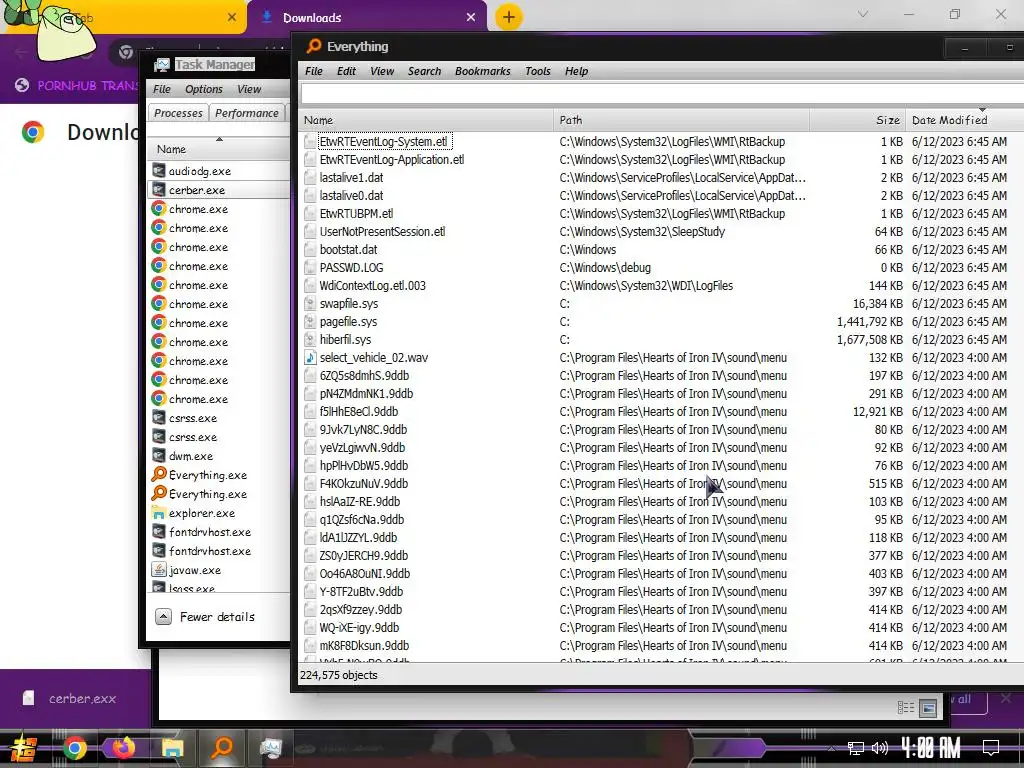1024x768 pixels.
Task: Open the Bookmarks menu in Everything
Action: [x=483, y=71]
